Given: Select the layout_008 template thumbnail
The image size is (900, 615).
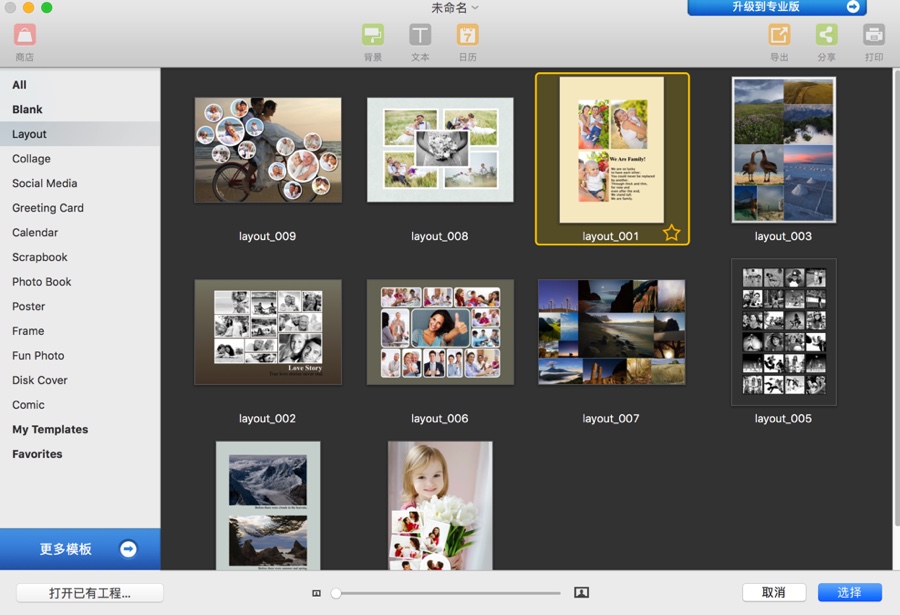Looking at the screenshot, I should coord(440,150).
